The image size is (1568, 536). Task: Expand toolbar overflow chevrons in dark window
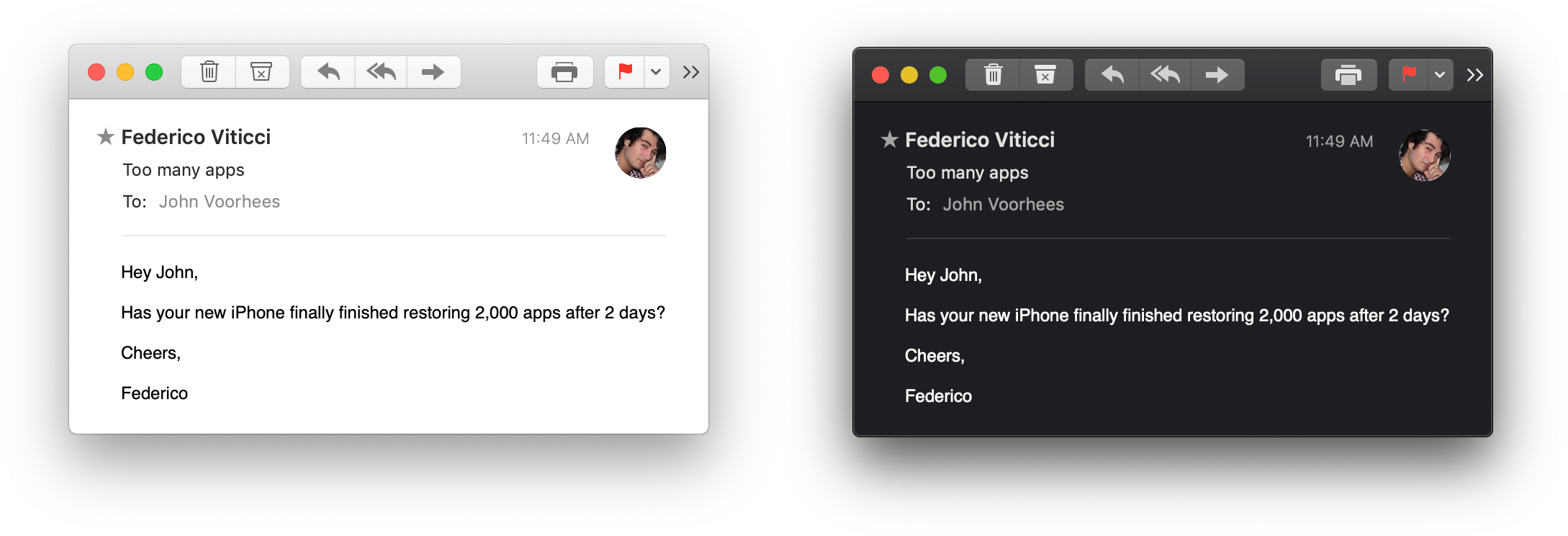[1475, 75]
